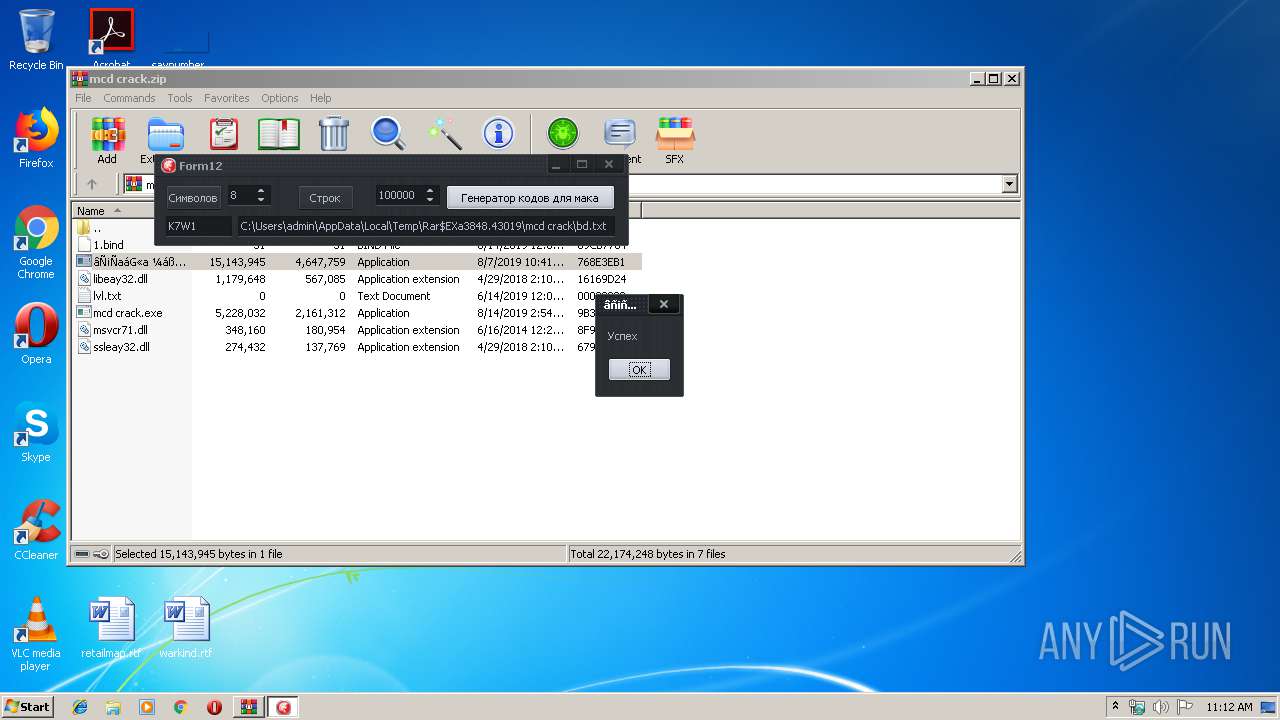The width and height of the screenshot is (1280, 720).
Task: Sort by the Name column header
Action: (x=132, y=210)
